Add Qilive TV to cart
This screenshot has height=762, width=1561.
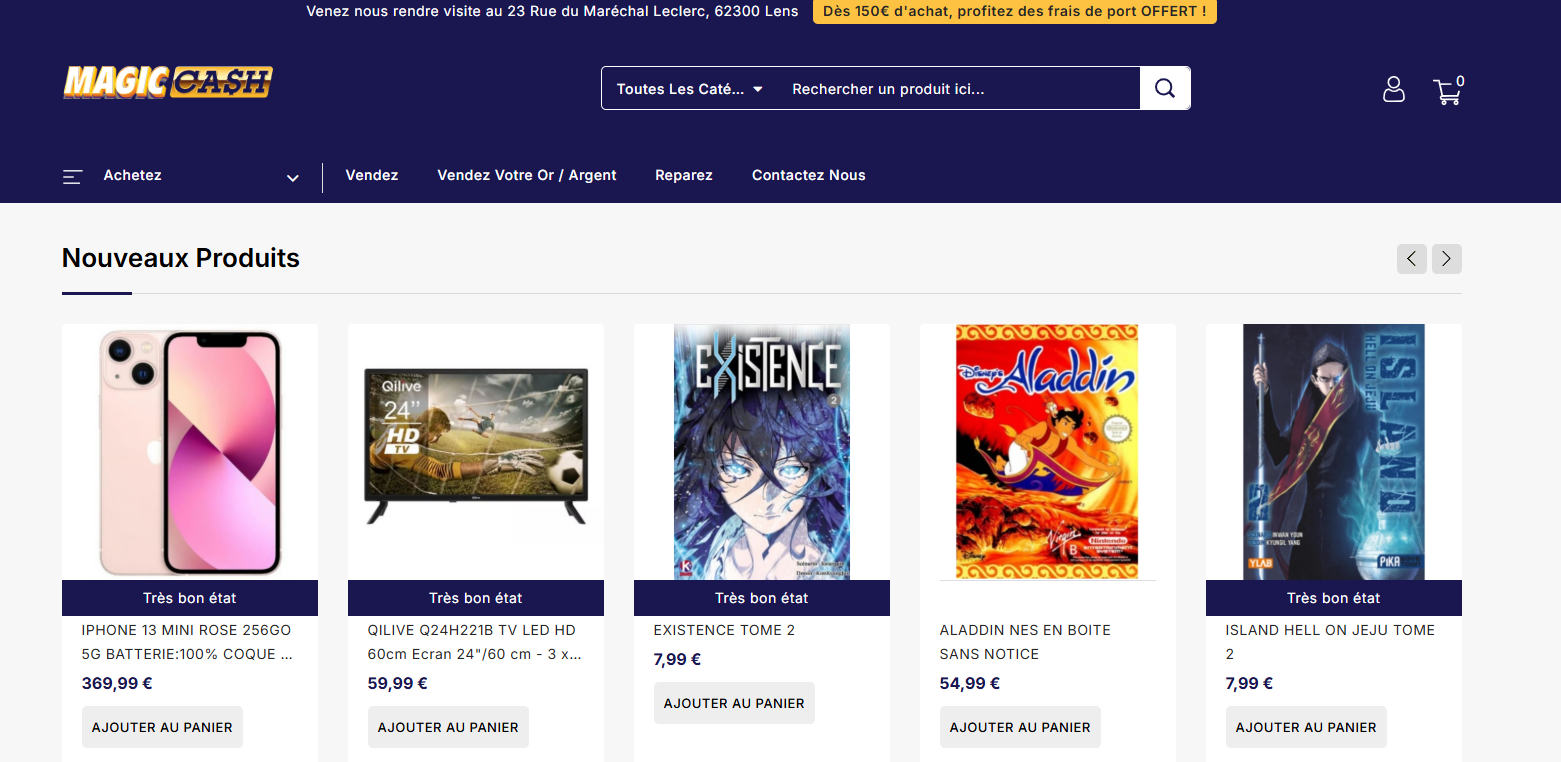448,727
